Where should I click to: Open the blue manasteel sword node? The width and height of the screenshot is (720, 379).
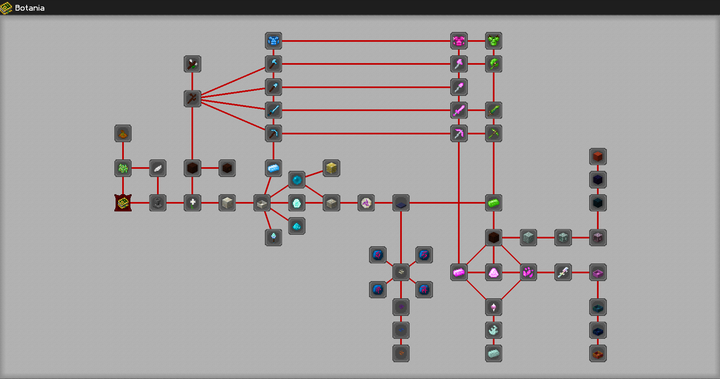click(273, 110)
